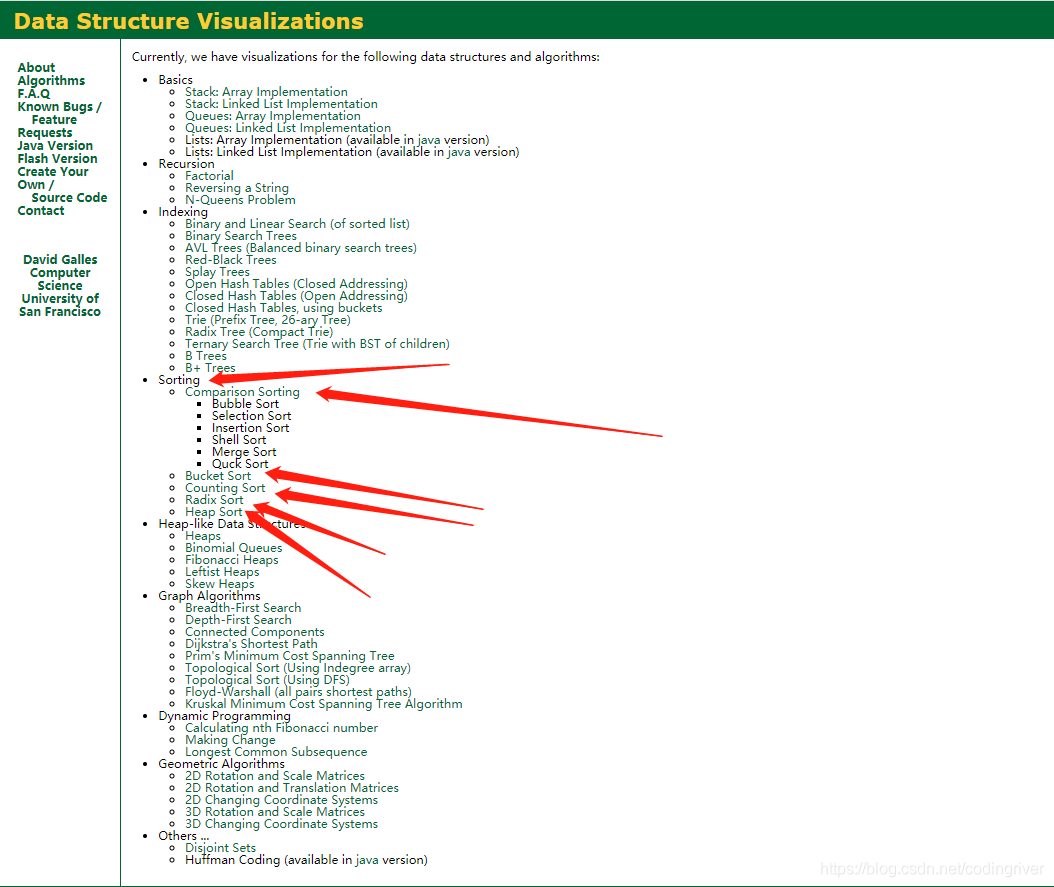Screen dimensions: 1054x887
Task: Open the F.A.Q sidebar link
Action: point(34,93)
